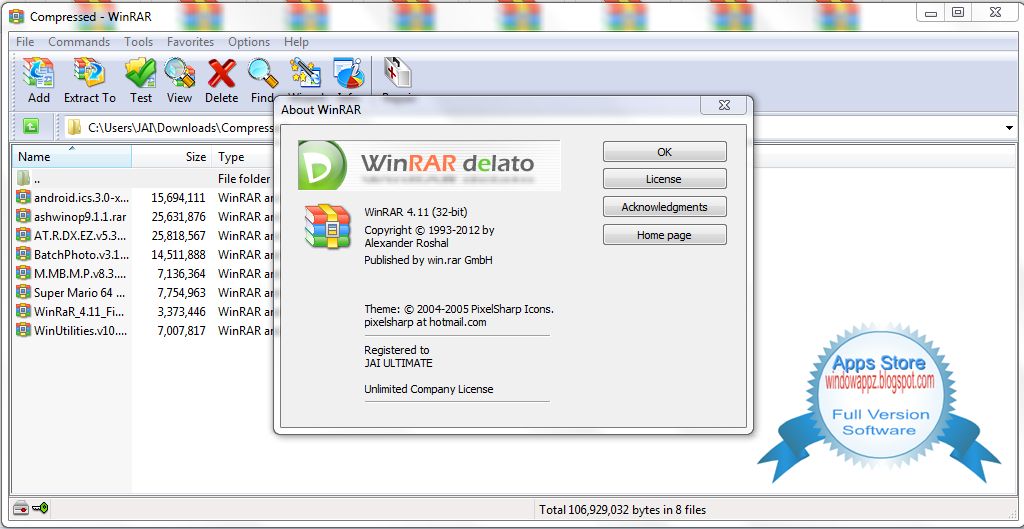
Task: Click the green delato logo in About dialog
Action: click(x=323, y=165)
